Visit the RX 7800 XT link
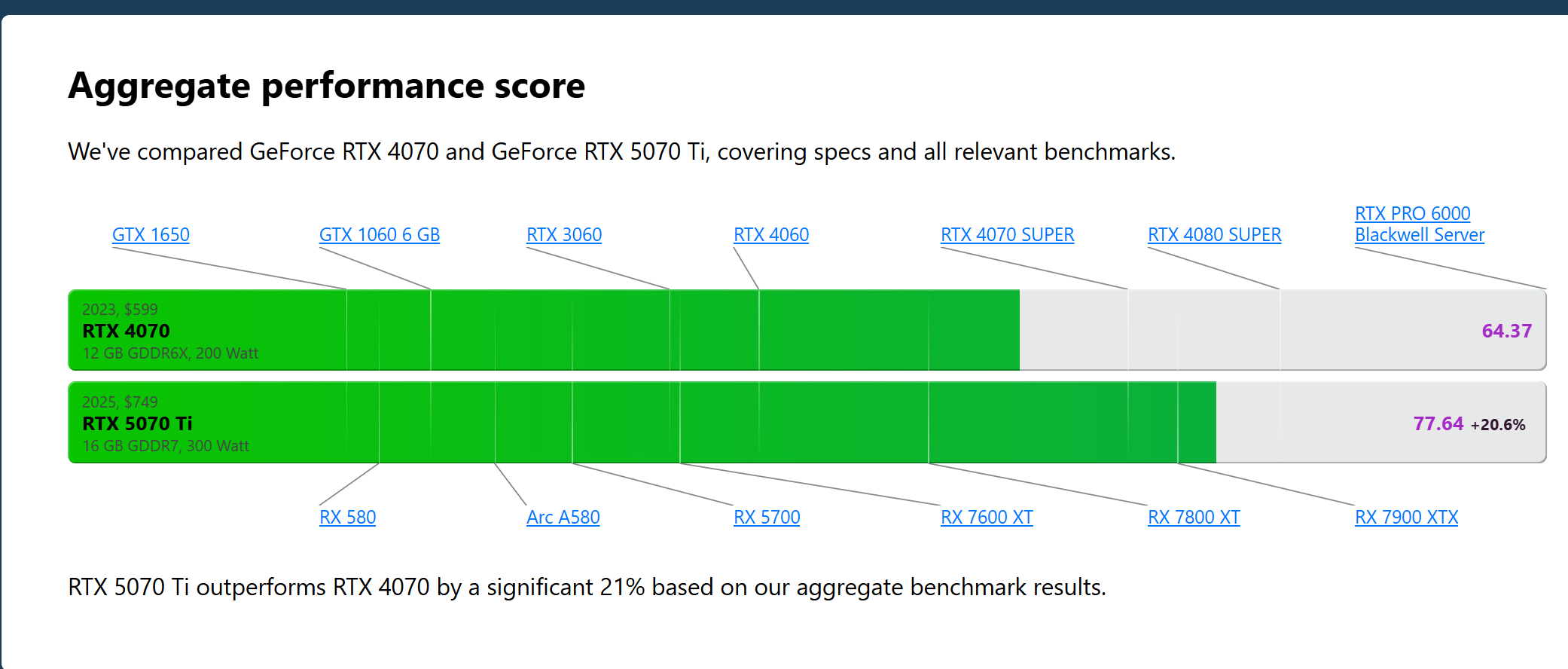This screenshot has width=1568, height=669. pos(1194,518)
